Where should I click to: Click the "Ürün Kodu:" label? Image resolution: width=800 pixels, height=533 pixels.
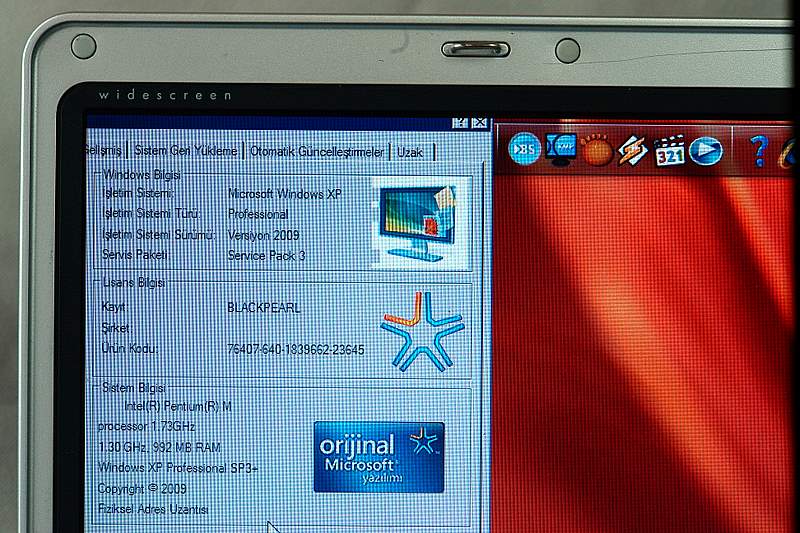coord(130,348)
